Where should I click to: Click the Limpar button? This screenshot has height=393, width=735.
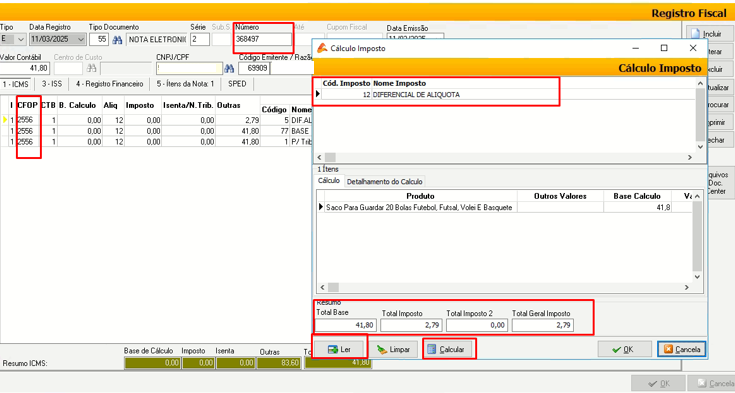393,349
